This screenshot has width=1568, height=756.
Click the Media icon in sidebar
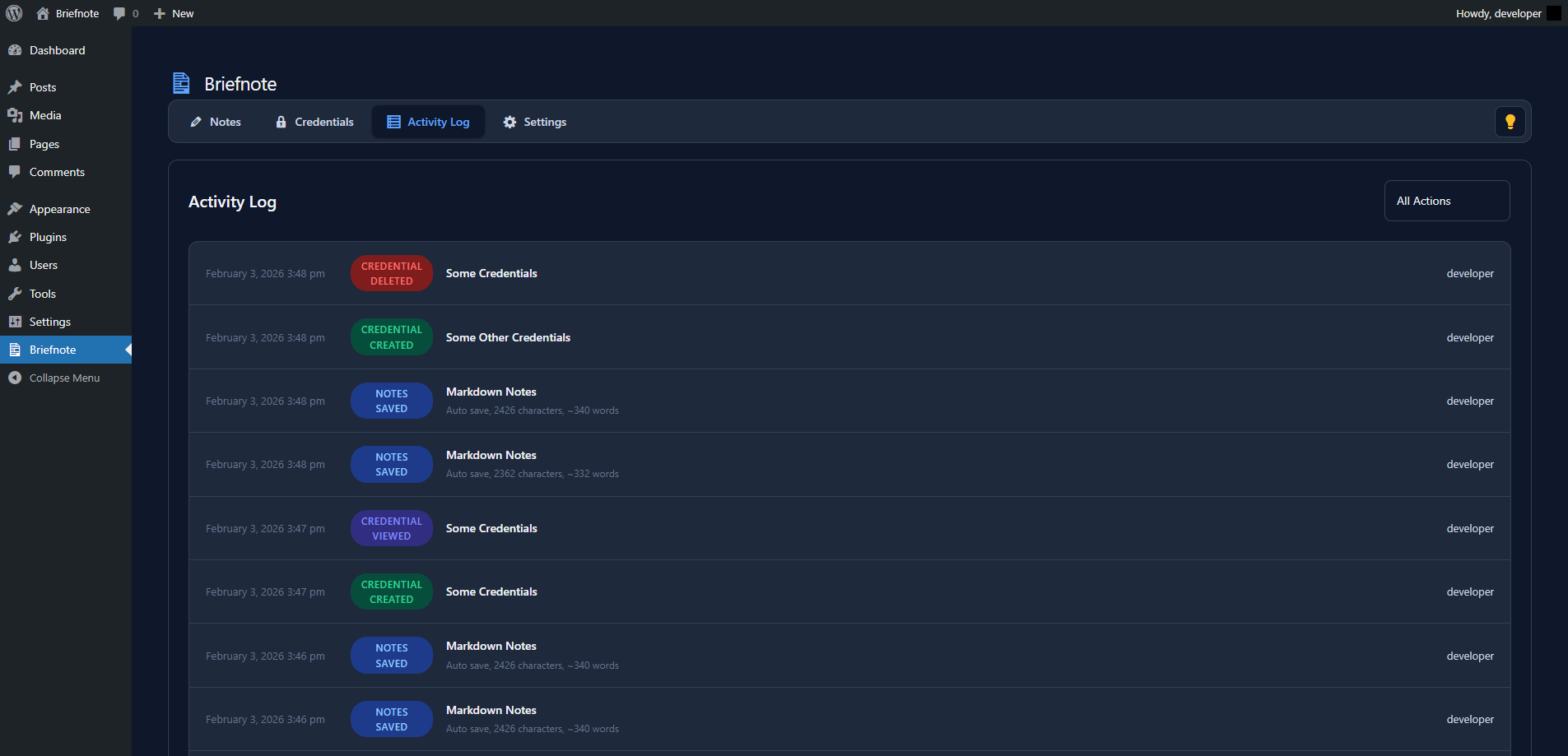[x=15, y=115]
